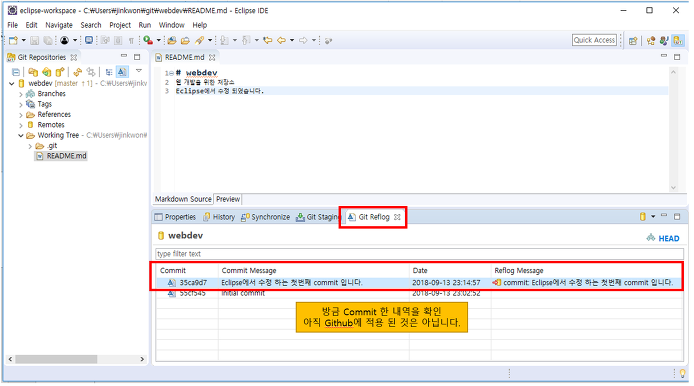Click the Quick Access field
The width and height of the screenshot is (694, 386).
(594, 40)
